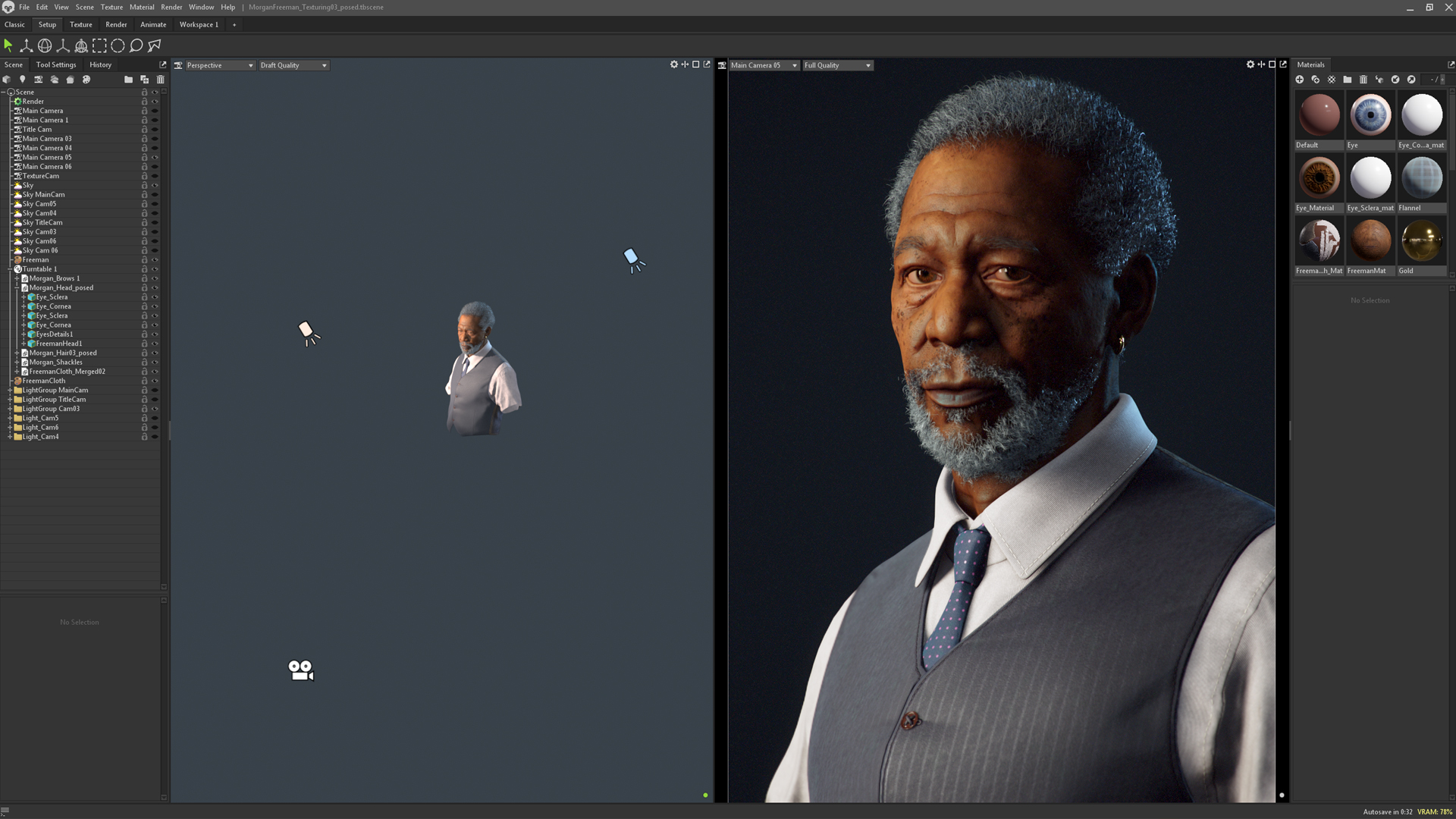Add a new camera object
The width and height of the screenshot is (1456, 819).
point(38,79)
